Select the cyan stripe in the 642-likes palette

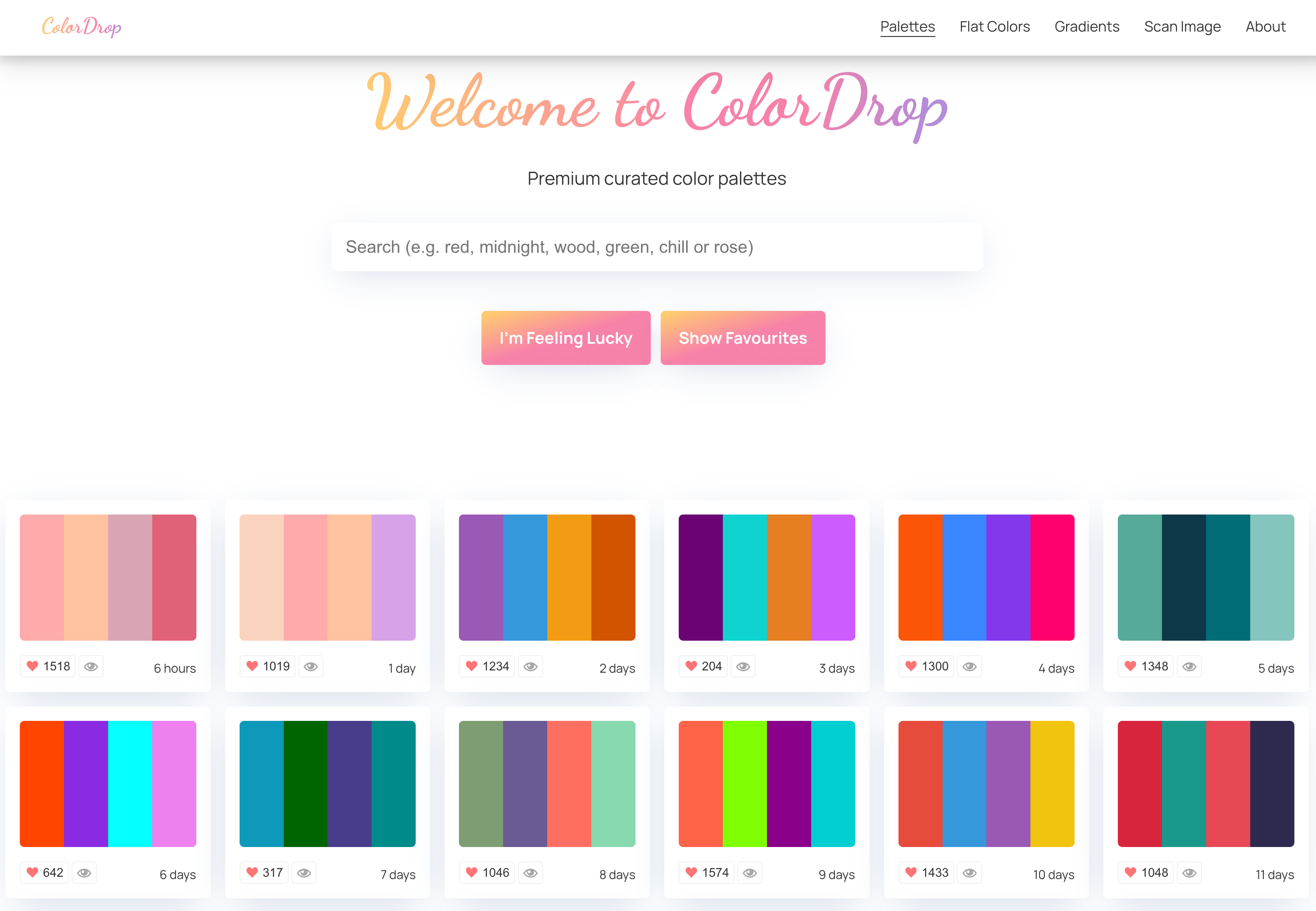130,783
